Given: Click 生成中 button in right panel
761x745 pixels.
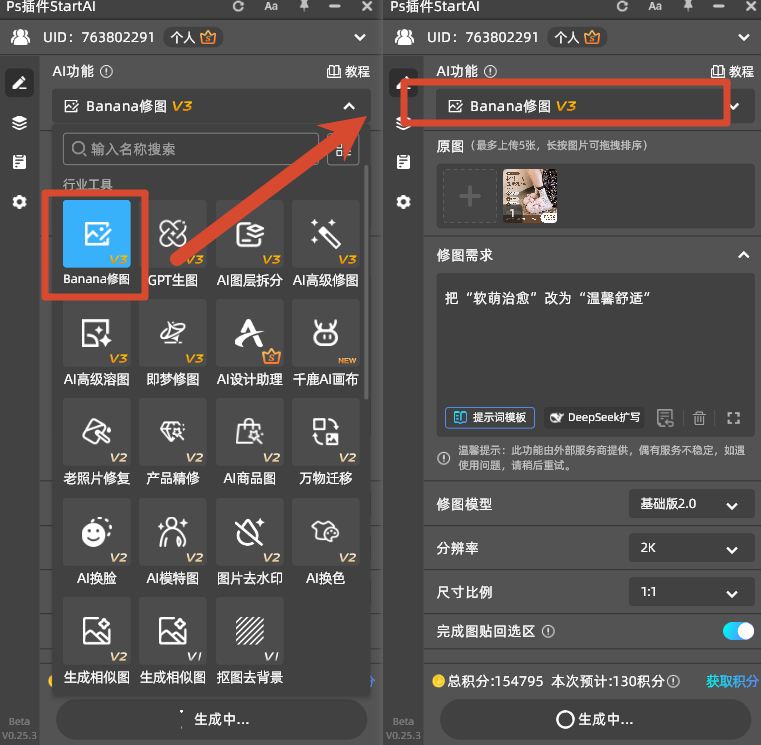Looking at the screenshot, I should [595, 719].
